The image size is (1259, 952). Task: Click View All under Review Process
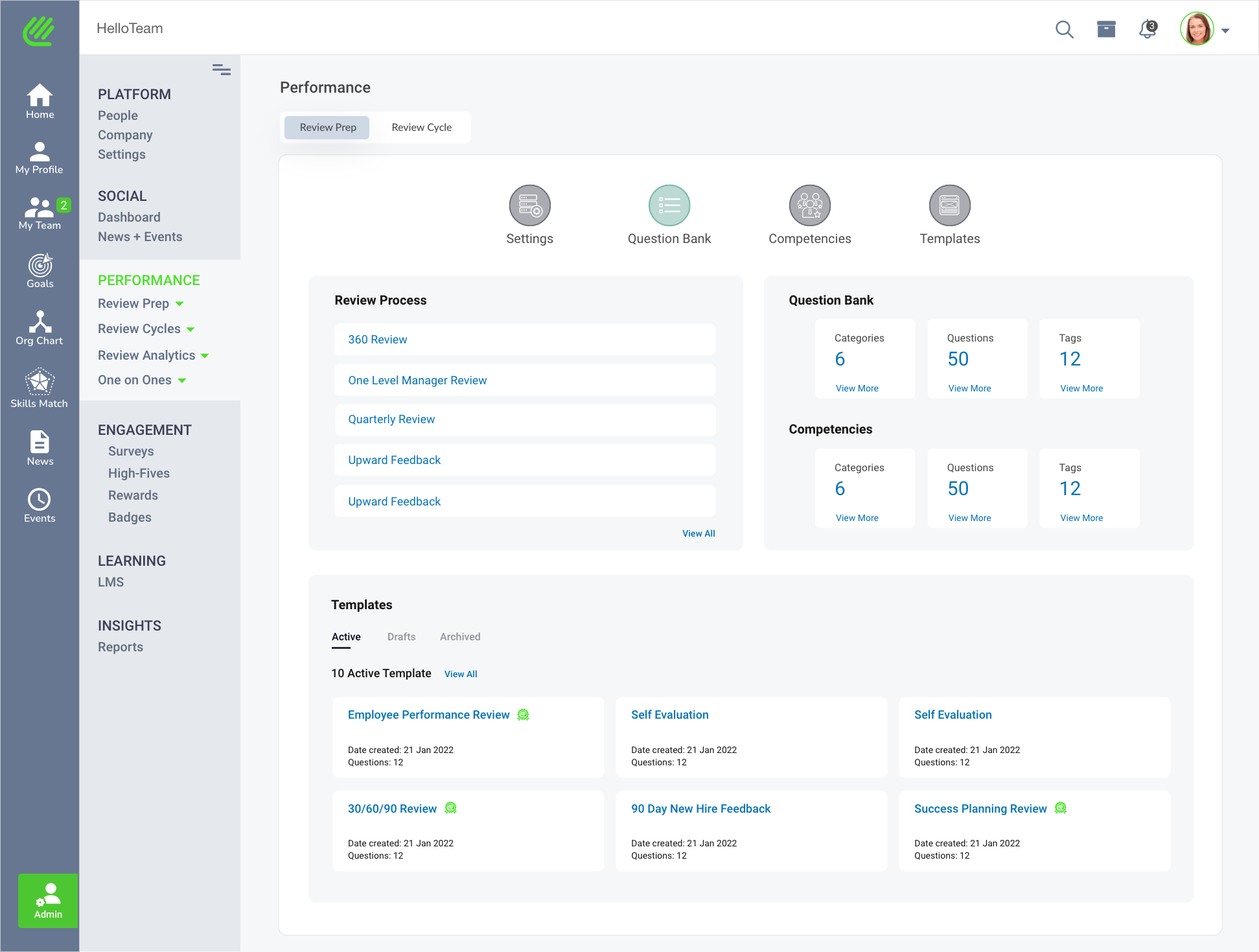click(699, 533)
